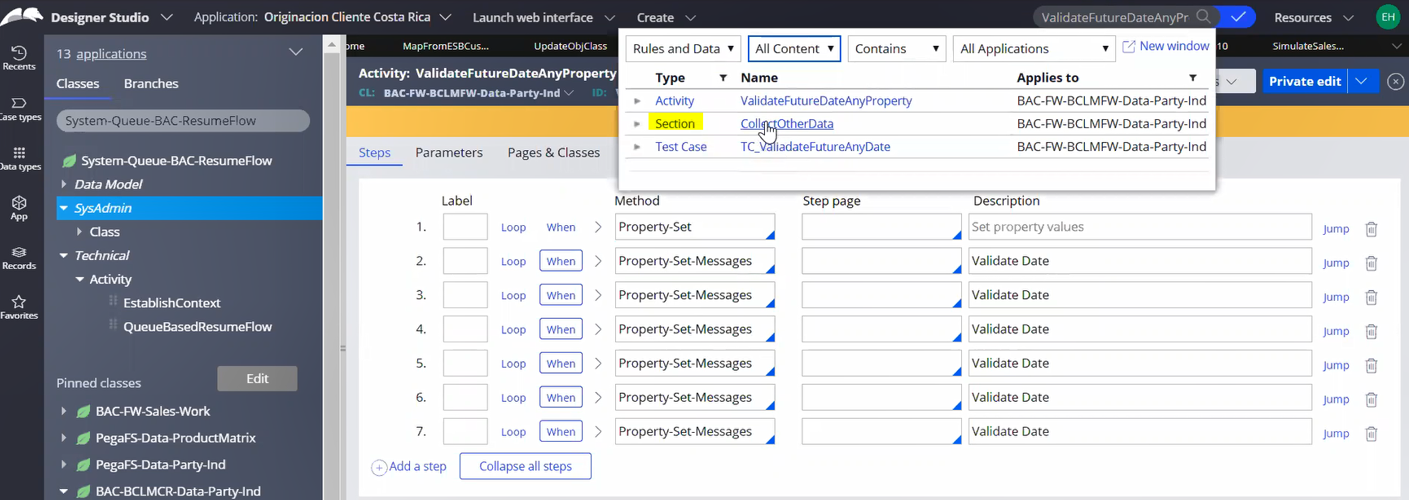Select the Branches tab
1410x500 pixels.
(x=151, y=83)
